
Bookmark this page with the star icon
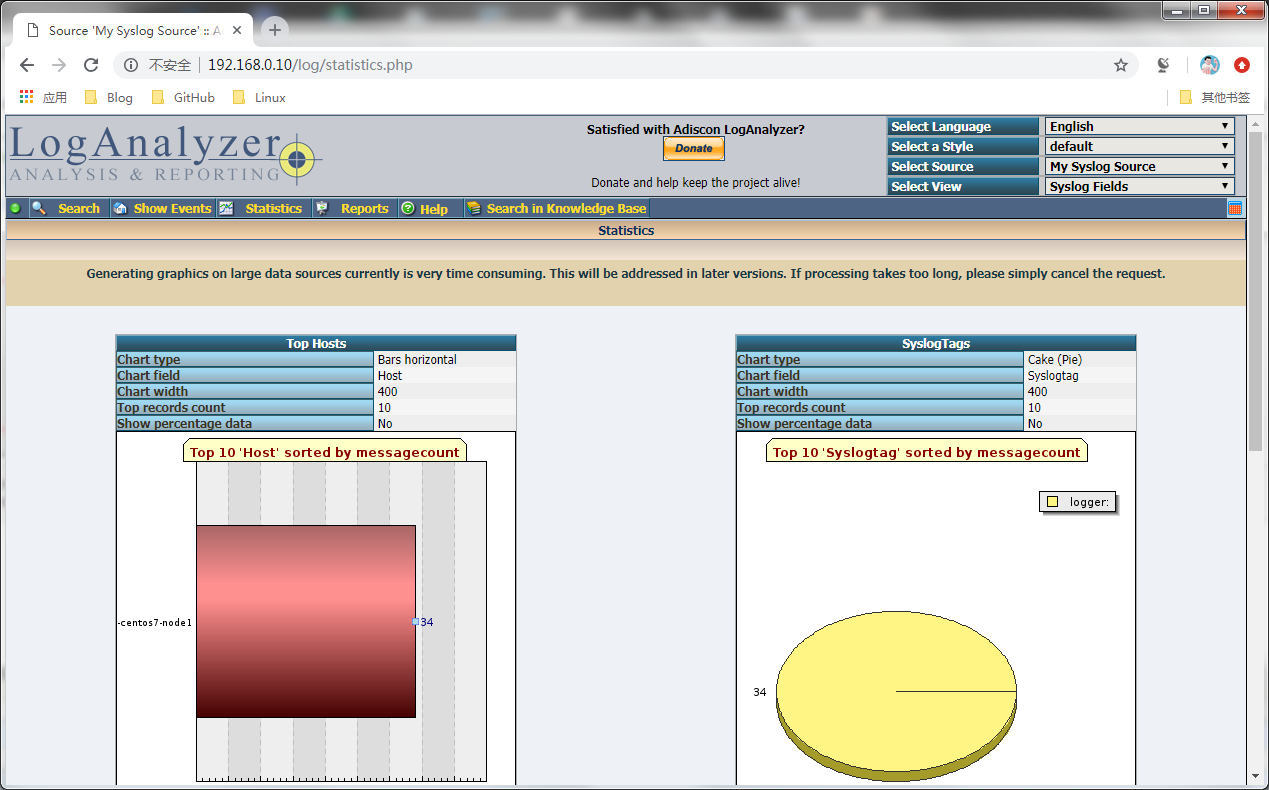point(1121,65)
